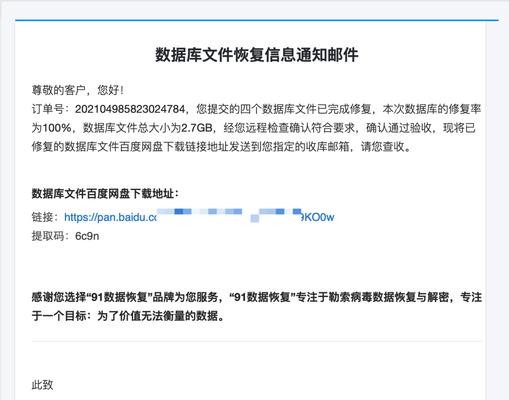509x400 pixels.
Task: Open the pan.baidu.com download link
Action: tap(199, 217)
